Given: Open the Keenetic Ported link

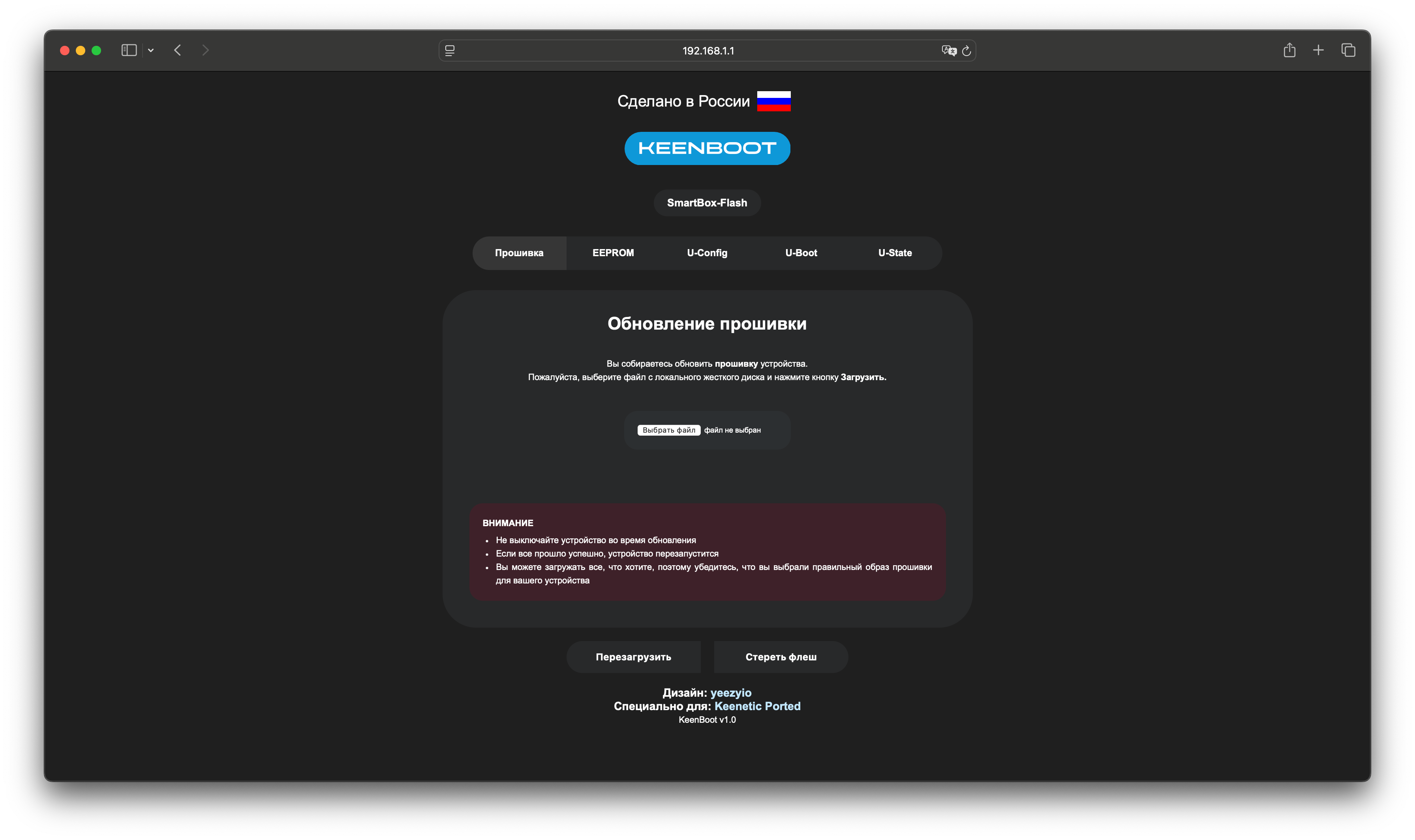Looking at the screenshot, I should point(757,706).
